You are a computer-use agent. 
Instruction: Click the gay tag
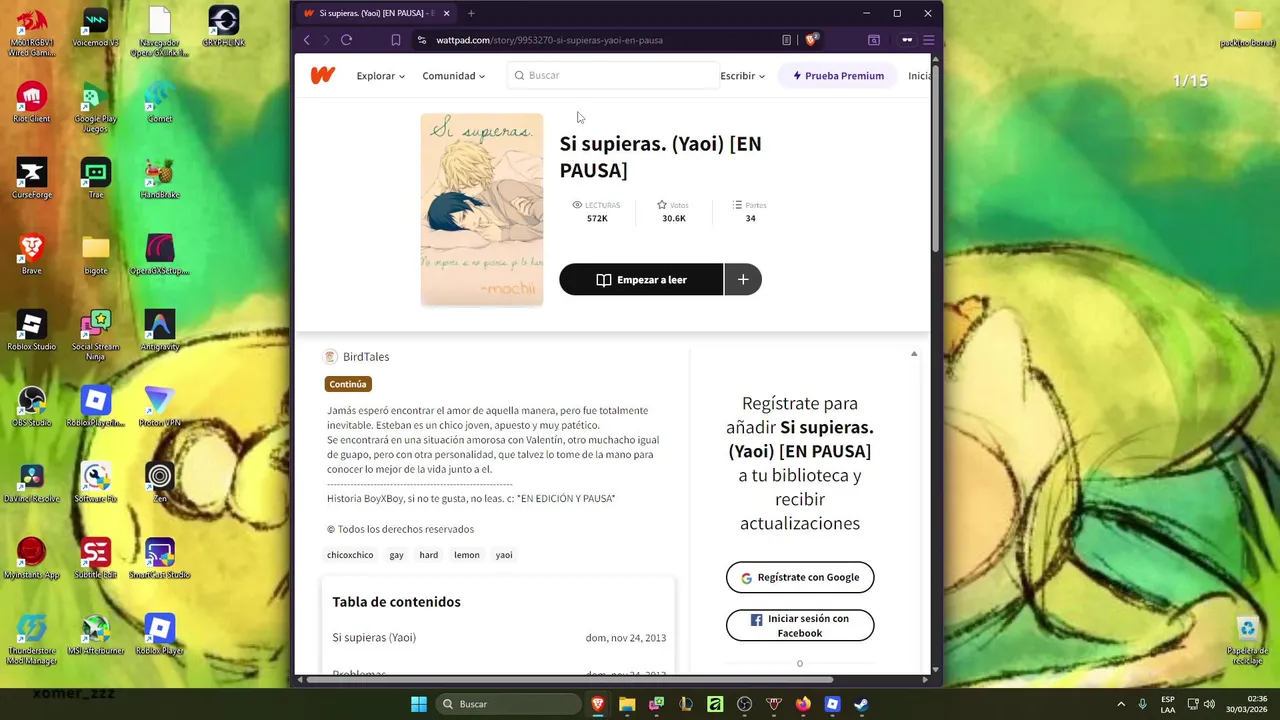(396, 555)
